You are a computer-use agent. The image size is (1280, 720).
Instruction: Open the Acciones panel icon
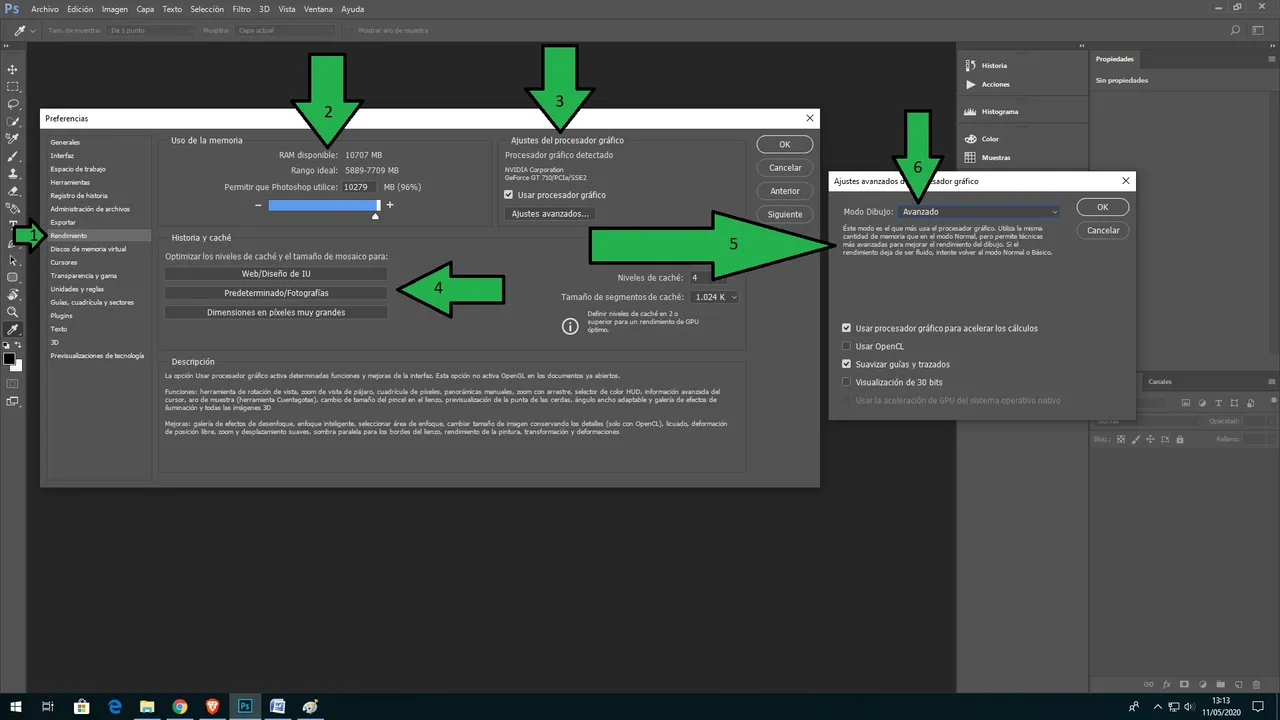pos(970,84)
